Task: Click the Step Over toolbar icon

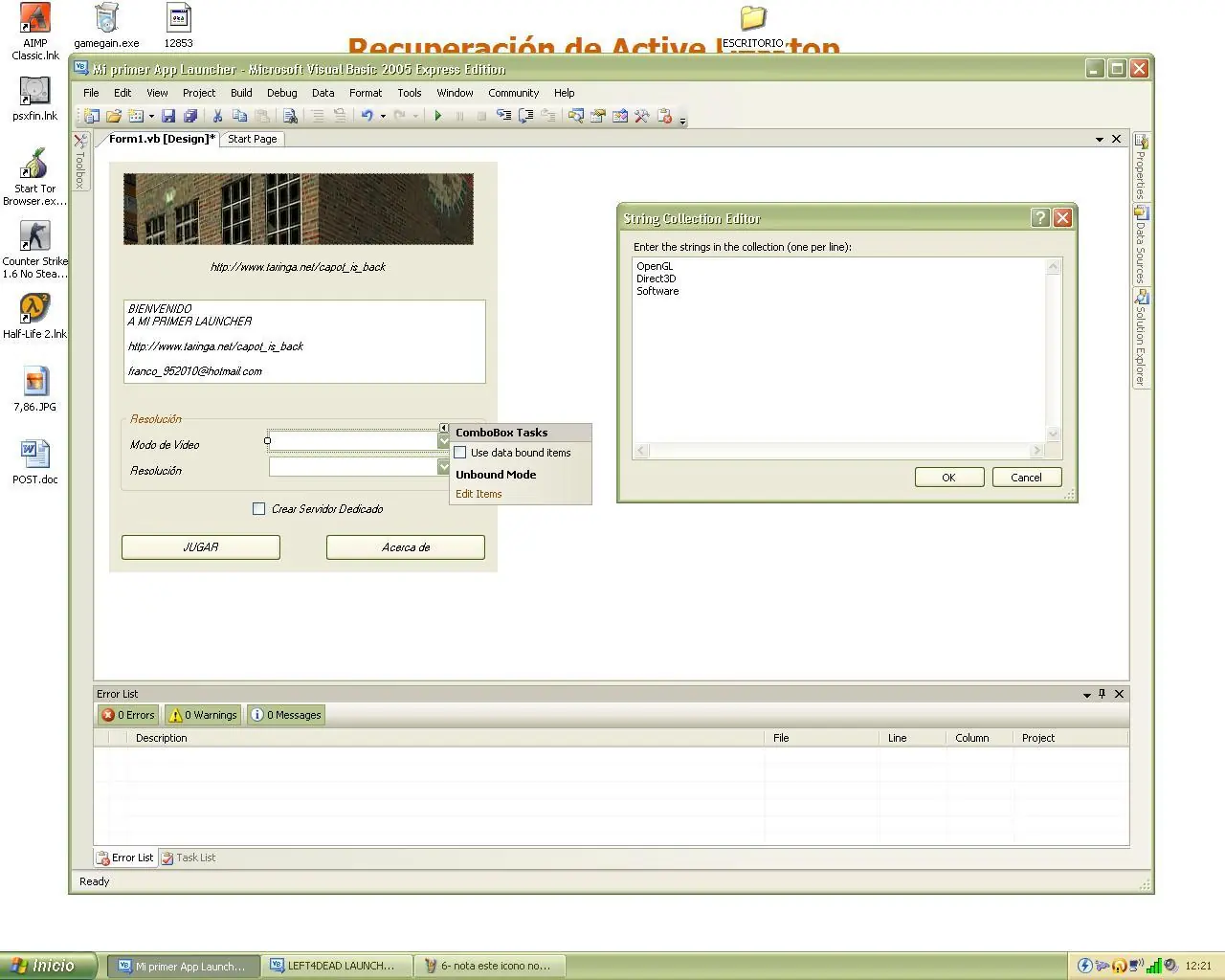Action: [525, 116]
